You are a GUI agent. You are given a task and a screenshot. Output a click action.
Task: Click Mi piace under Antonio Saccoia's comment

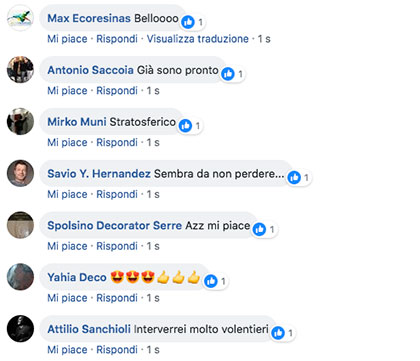tap(67, 91)
